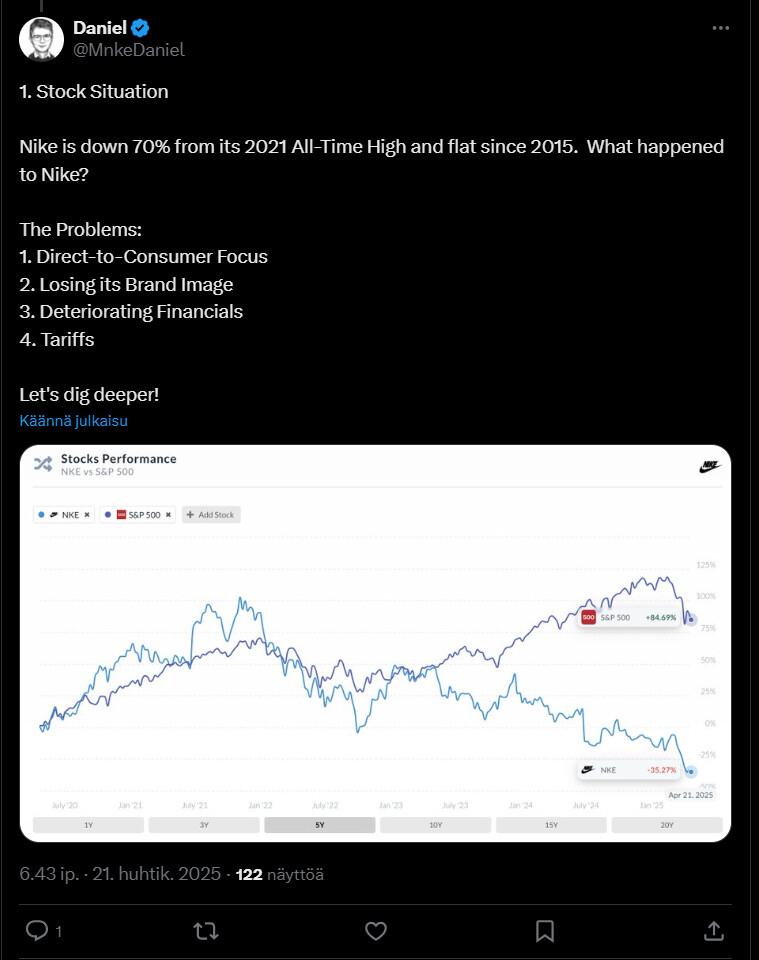Select the 20Y time range tab

[666, 825]
